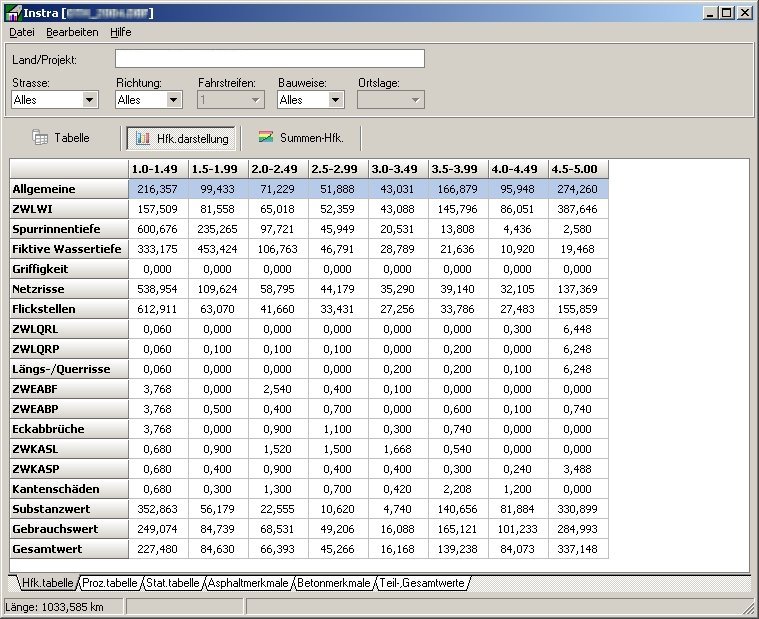Select the ZWLWI row header
The image size is (759, 619).
click(x=69, y=209)
